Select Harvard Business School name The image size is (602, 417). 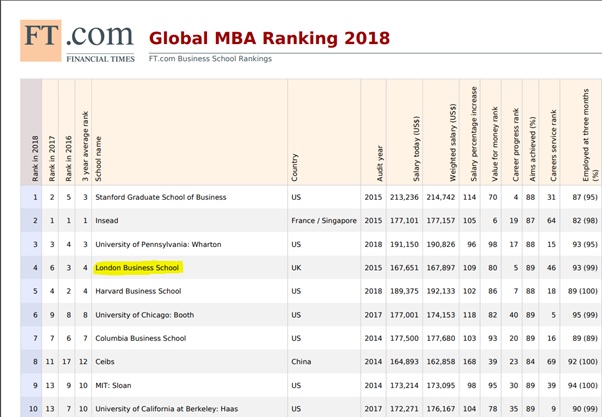(x=138, y=291)
